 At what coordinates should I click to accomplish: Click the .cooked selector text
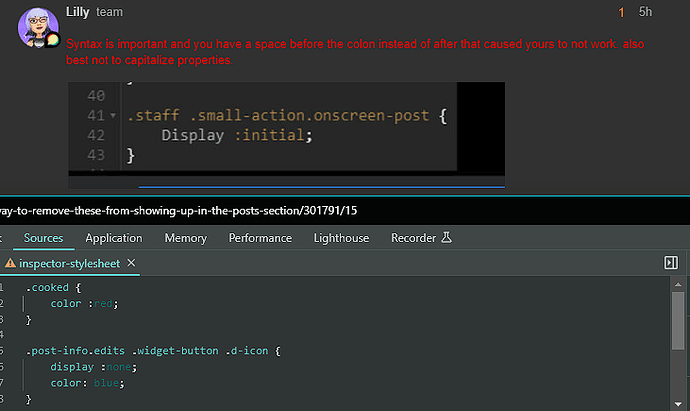[47, 287]
